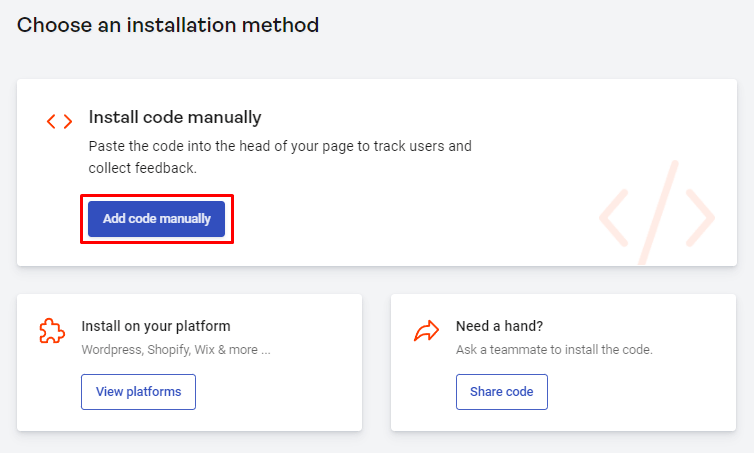Select the Install code manually heading
This screenshot has width=754, height=453.
(x=175, y=117)
